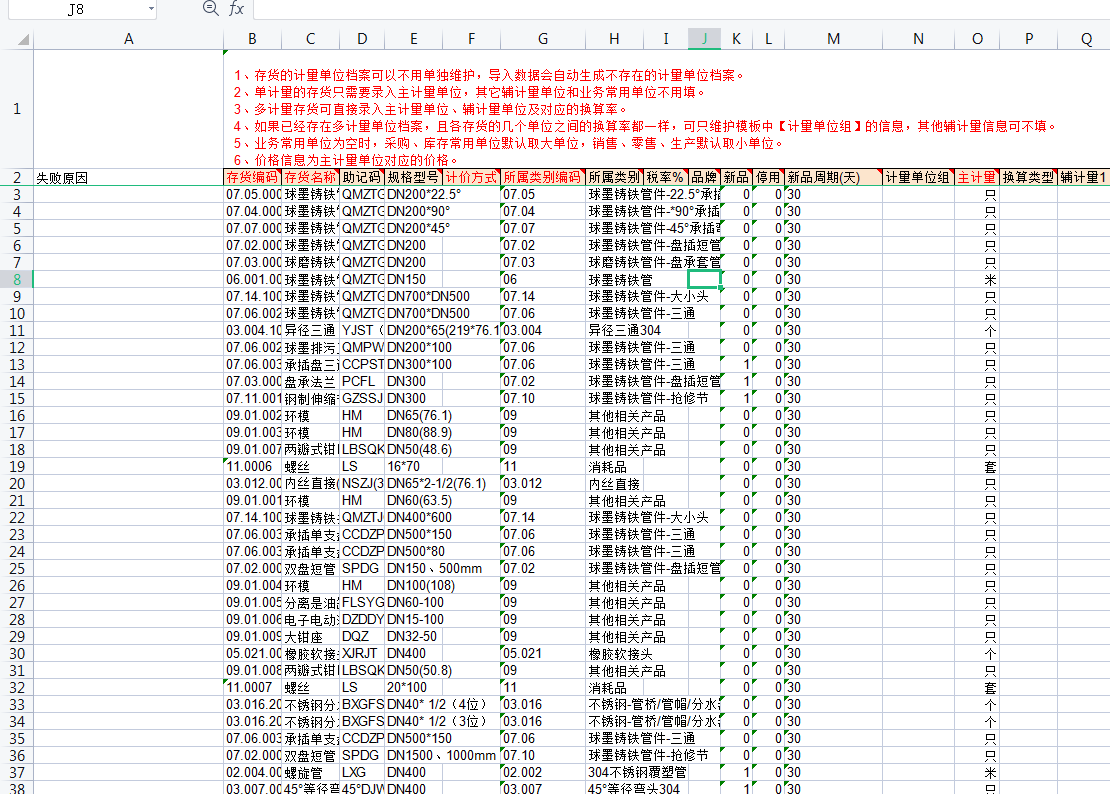Click the 20*100 specification cell

(413, 688)
